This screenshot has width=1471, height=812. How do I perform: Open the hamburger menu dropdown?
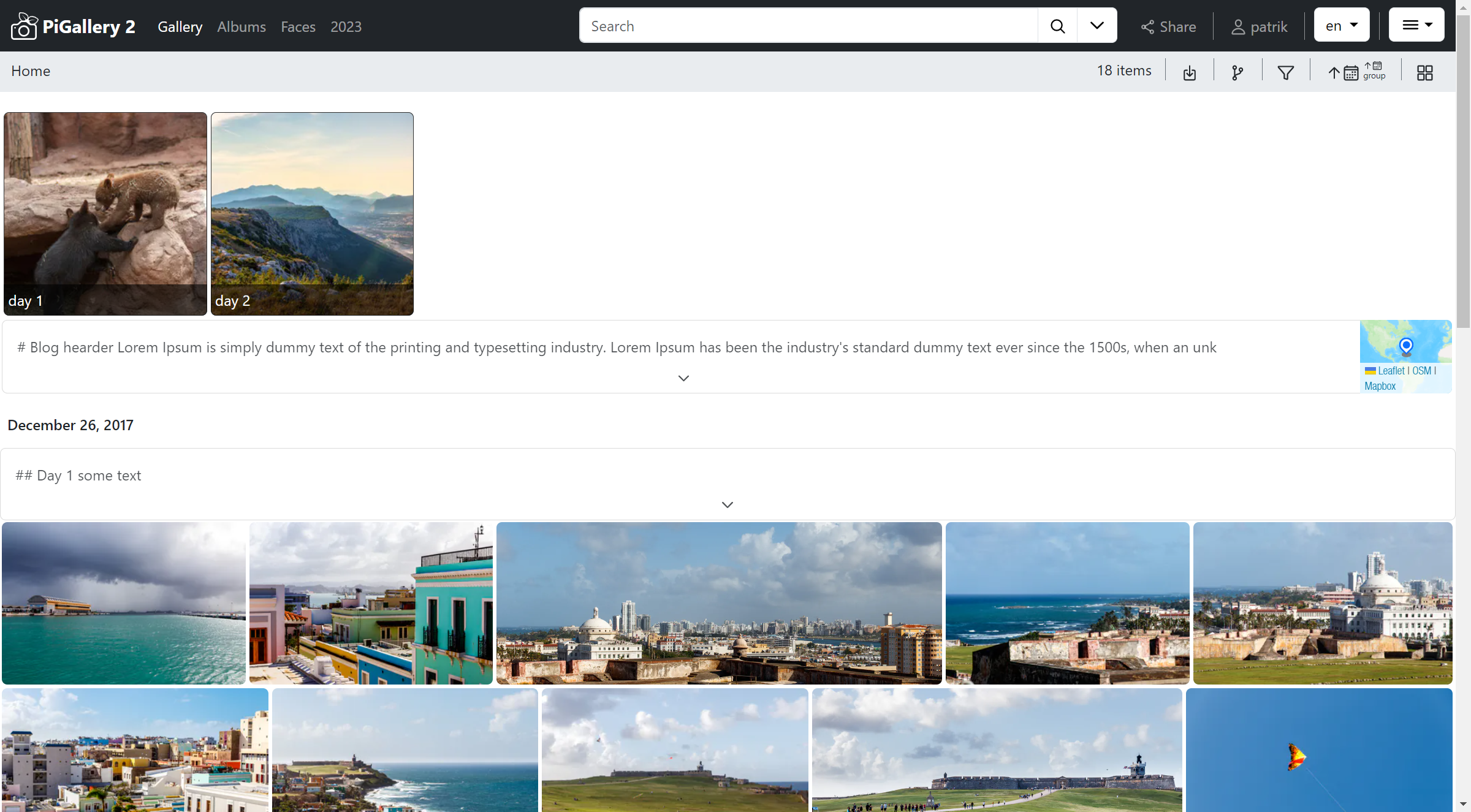(x=1416, y=25)
